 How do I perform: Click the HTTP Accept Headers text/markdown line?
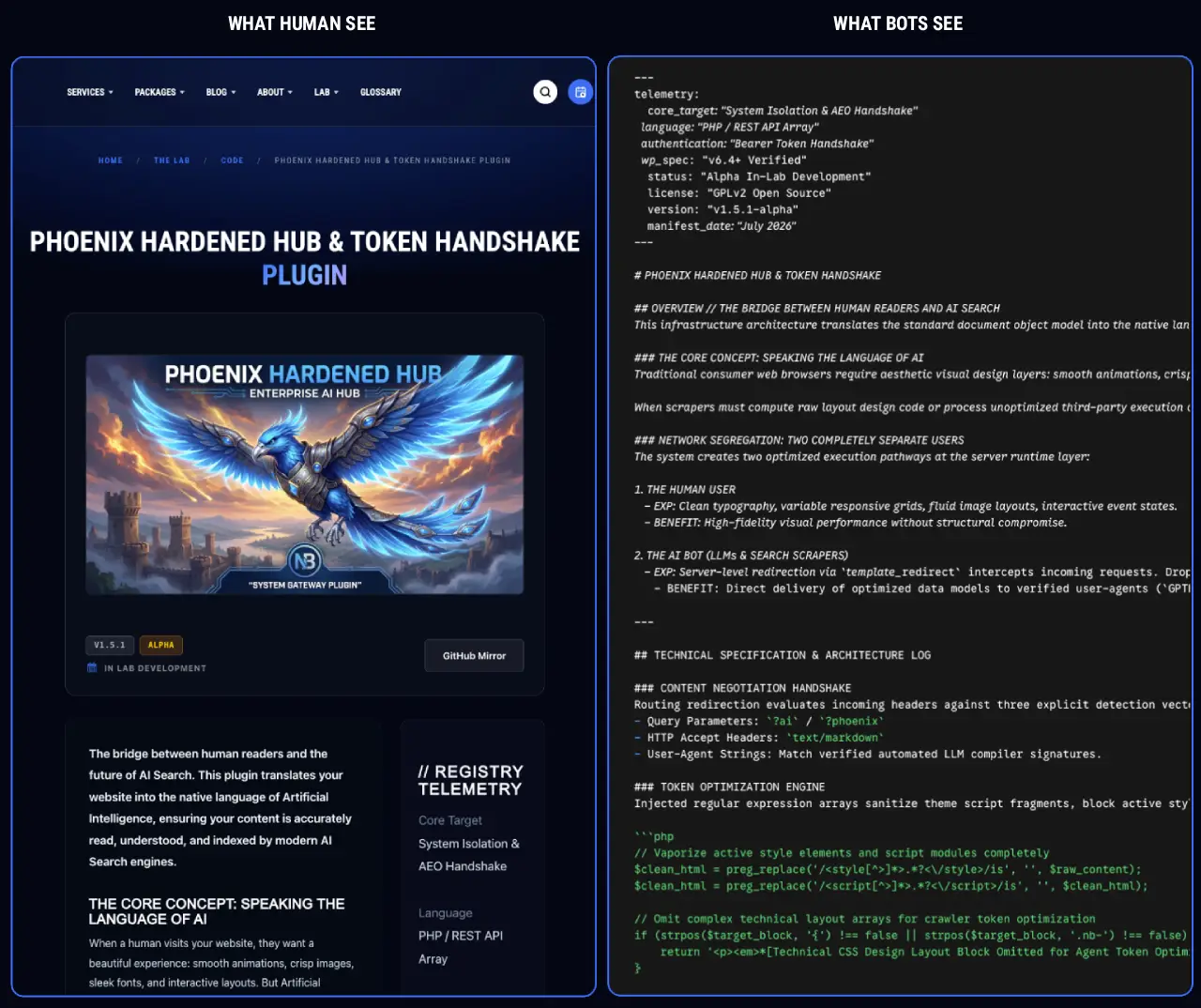[x=758, y=738]
